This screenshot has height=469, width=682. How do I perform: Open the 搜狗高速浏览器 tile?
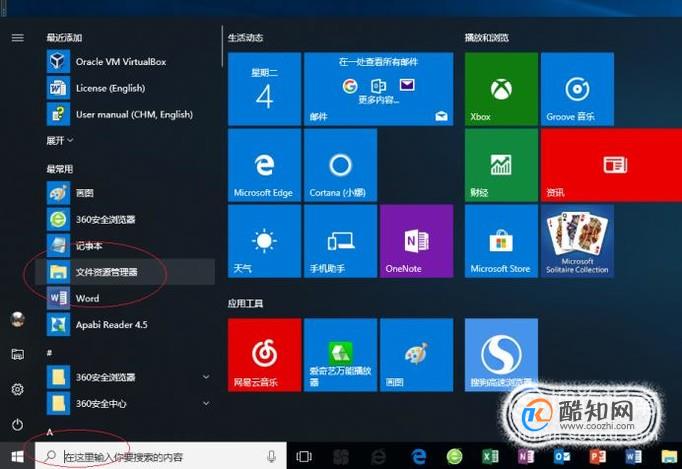(x=501, y=355)
